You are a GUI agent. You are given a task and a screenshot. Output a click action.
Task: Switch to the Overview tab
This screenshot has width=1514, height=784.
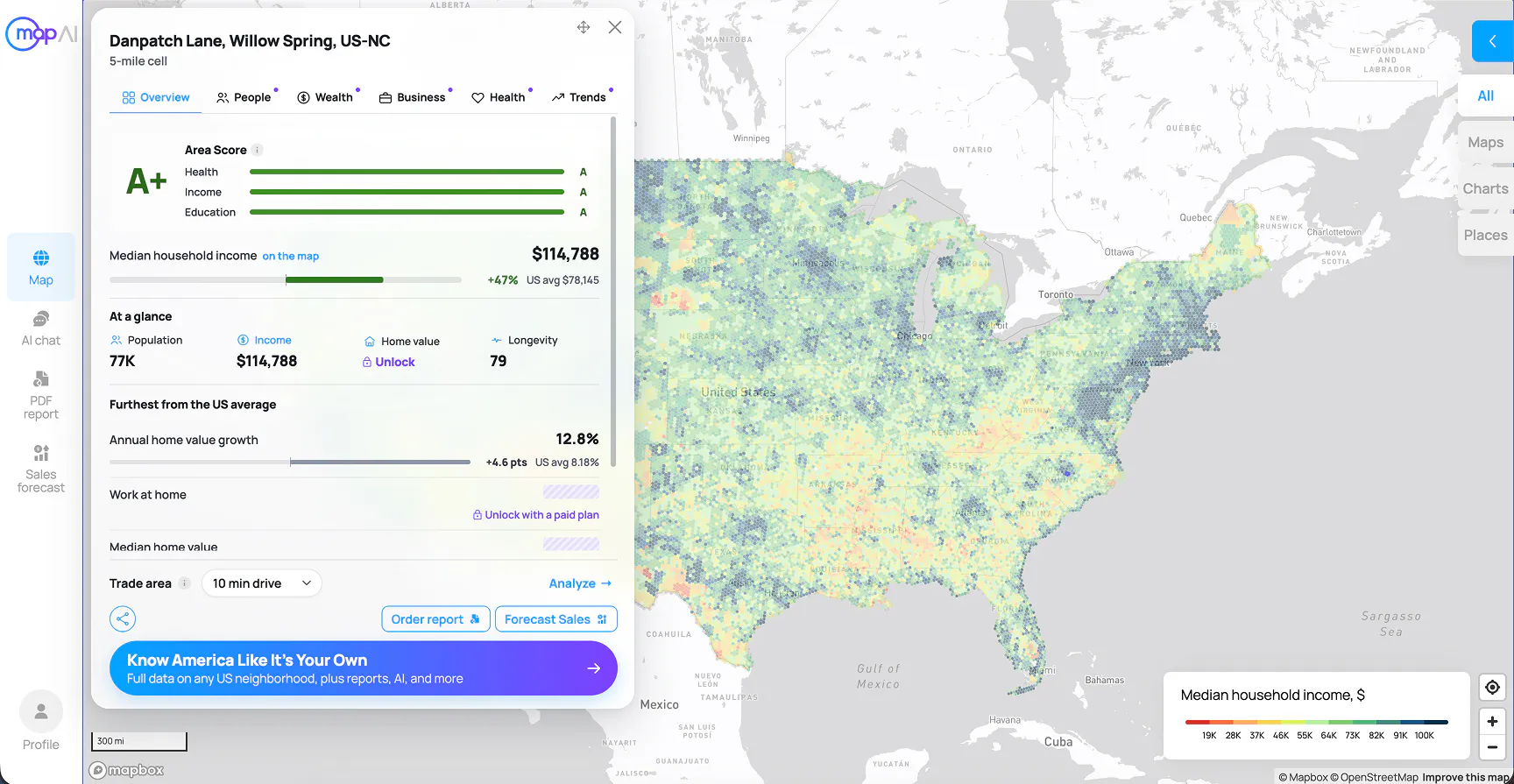pyautogui.click(x=156, y=97)
